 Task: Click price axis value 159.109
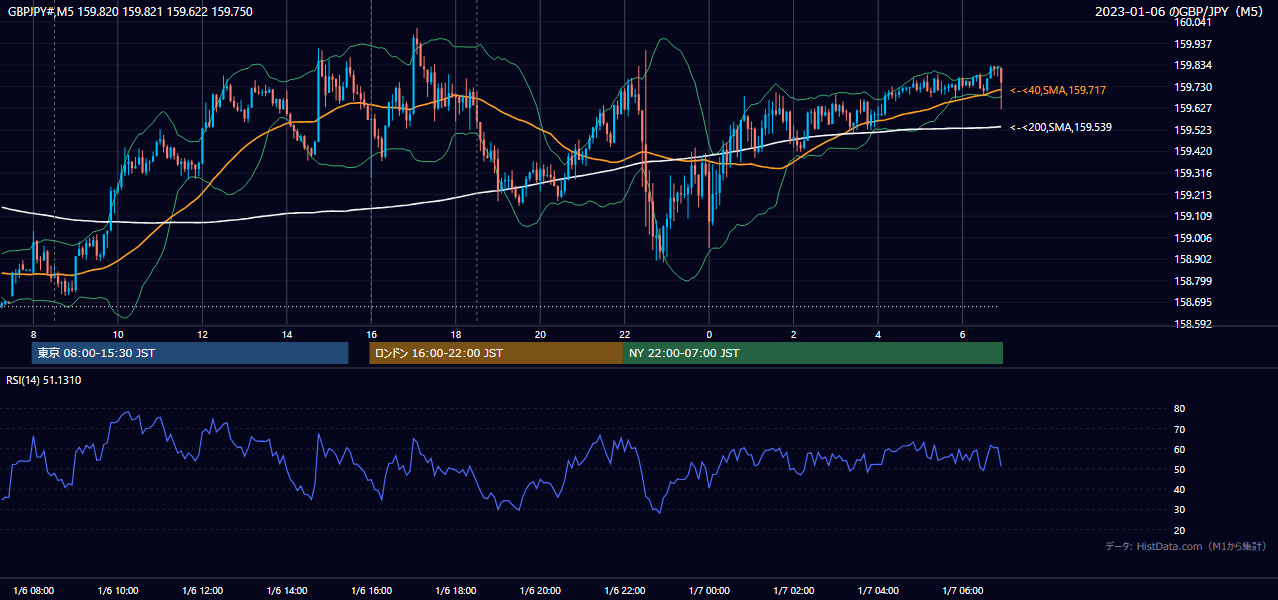[1194, 216]
